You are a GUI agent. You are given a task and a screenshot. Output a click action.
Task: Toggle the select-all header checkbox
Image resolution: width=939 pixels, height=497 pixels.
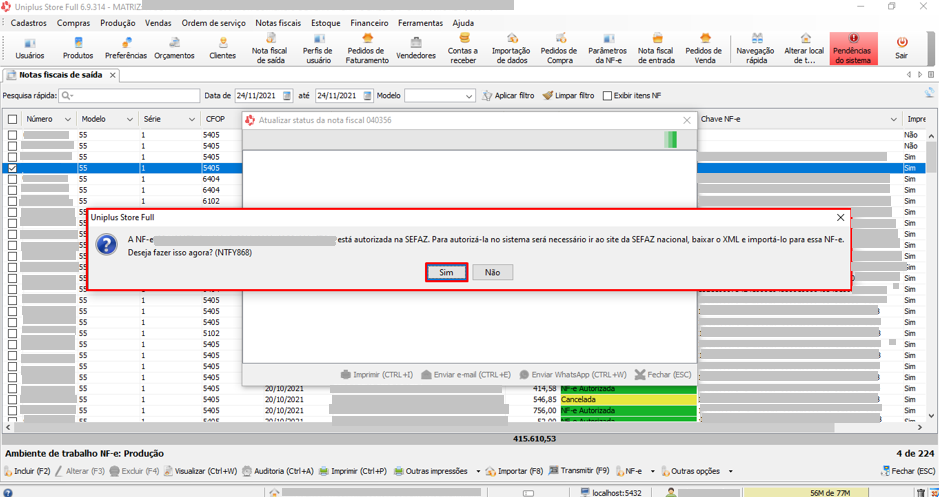pos(12,119)
